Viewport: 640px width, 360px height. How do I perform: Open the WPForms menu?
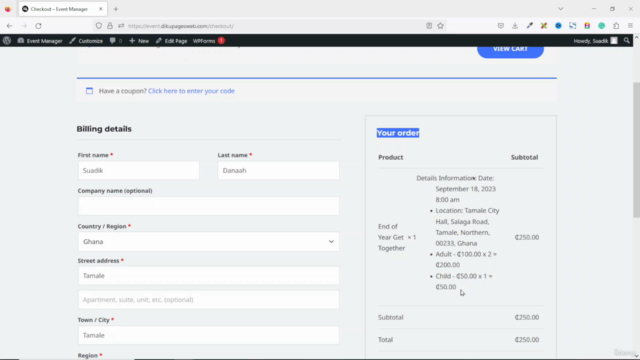tap(209, 41)
